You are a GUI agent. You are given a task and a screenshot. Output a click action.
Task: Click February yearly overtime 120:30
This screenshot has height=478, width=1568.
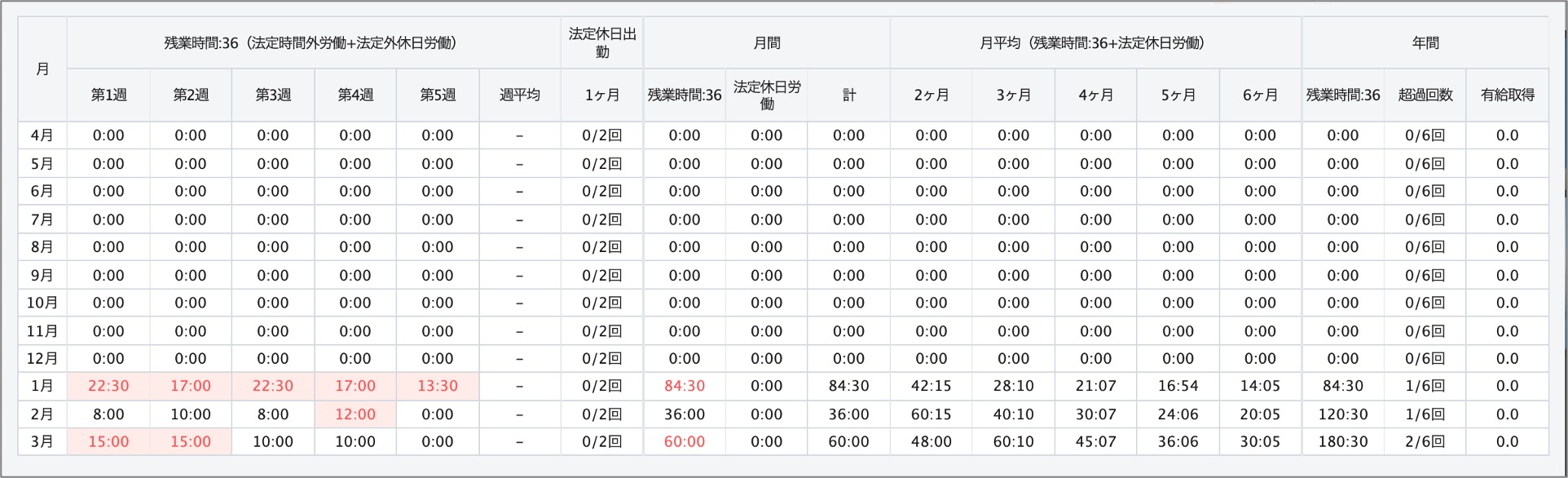1343,414
